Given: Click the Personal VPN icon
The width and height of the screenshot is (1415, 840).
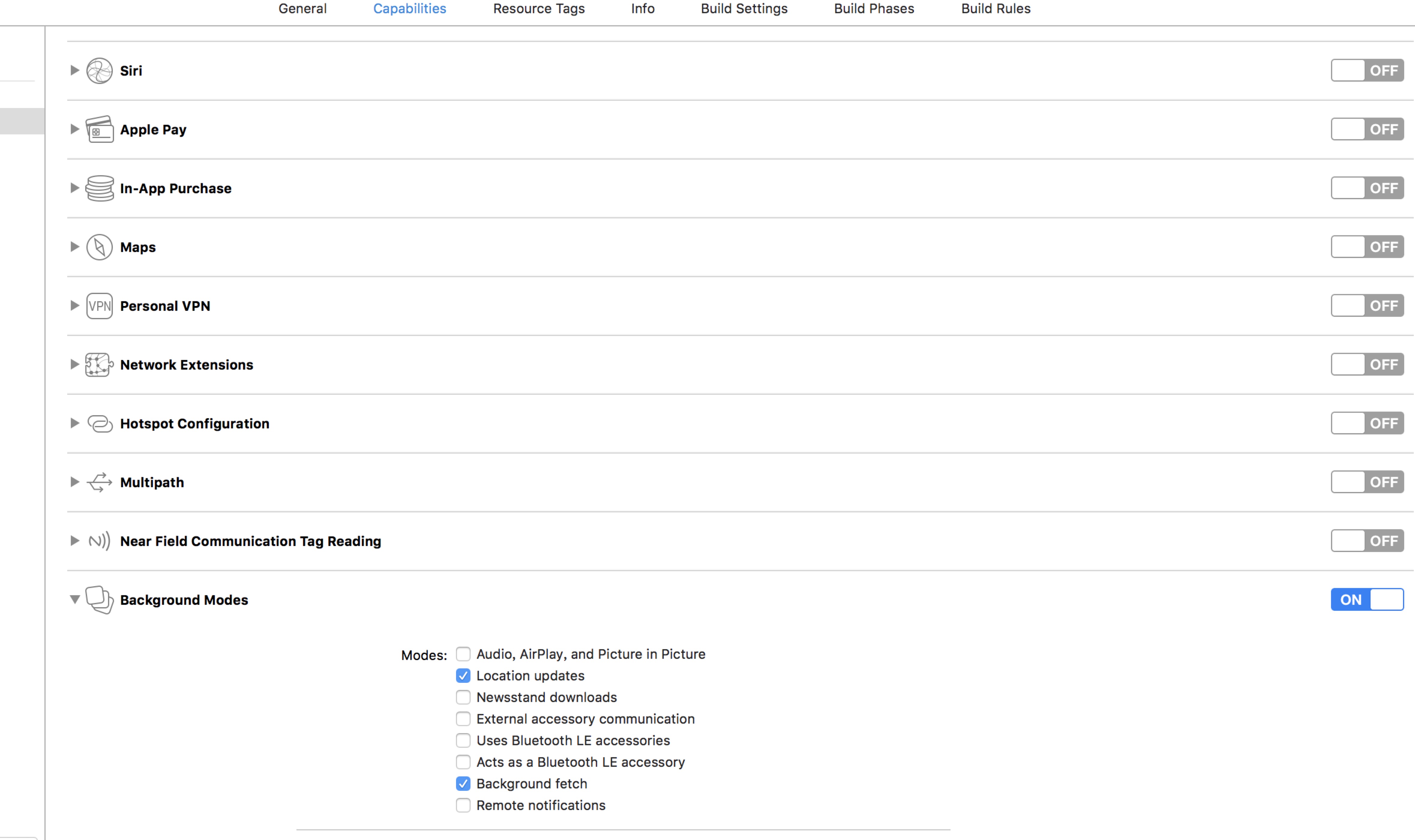Looking at the screenshot, I should point(99,306).
